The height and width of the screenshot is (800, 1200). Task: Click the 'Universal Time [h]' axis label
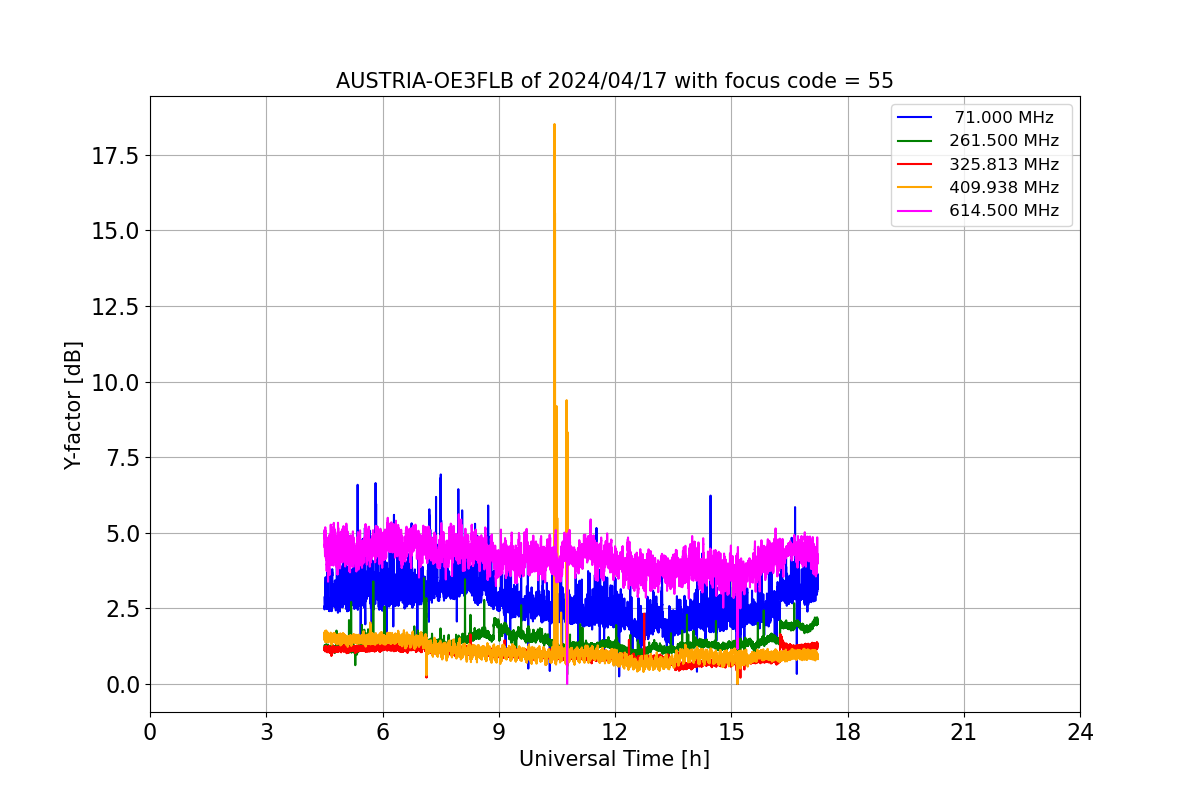(x=614, y=759)
